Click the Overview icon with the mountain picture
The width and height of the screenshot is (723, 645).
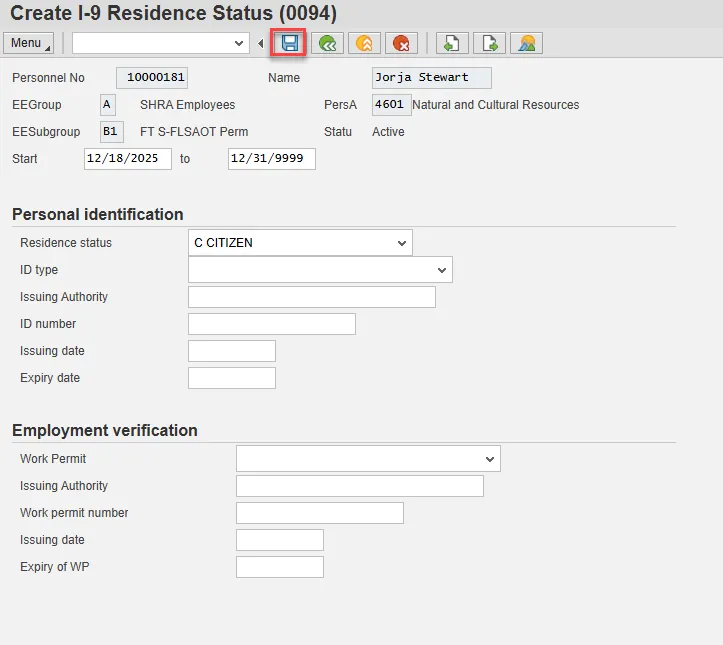point(526,43)
